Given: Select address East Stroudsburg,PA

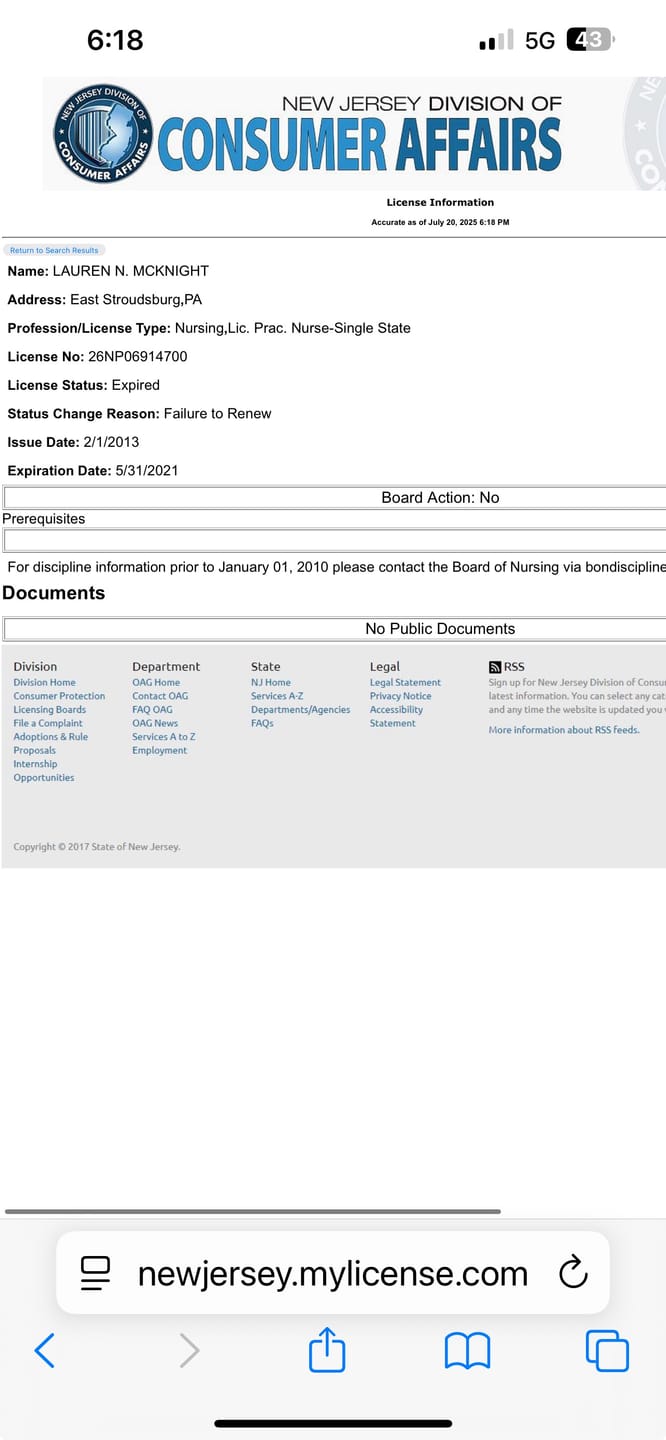Looking at the screenshot, I should [136, 299].
